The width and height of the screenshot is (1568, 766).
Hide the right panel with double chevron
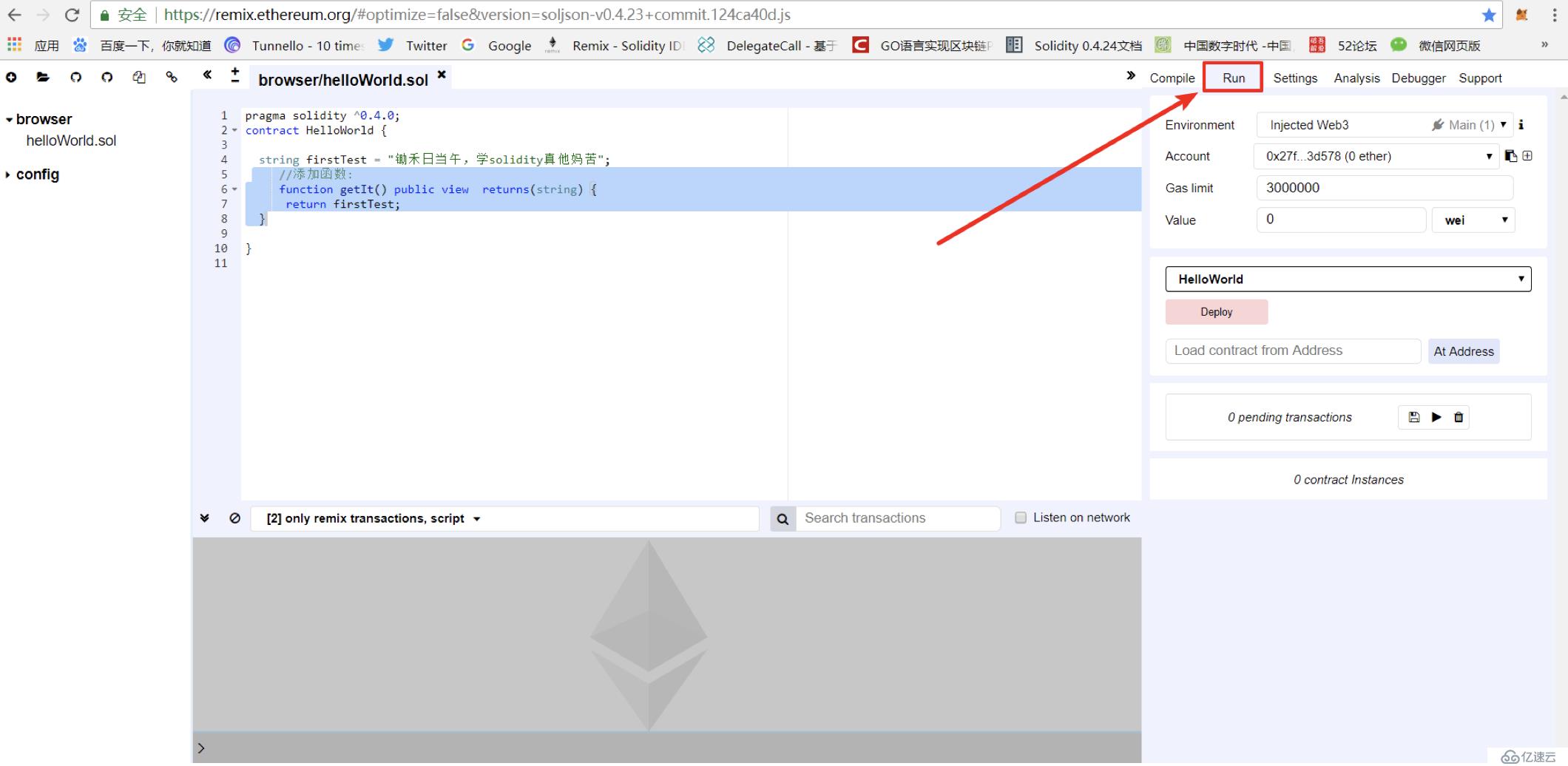[x=1131, y=75]
